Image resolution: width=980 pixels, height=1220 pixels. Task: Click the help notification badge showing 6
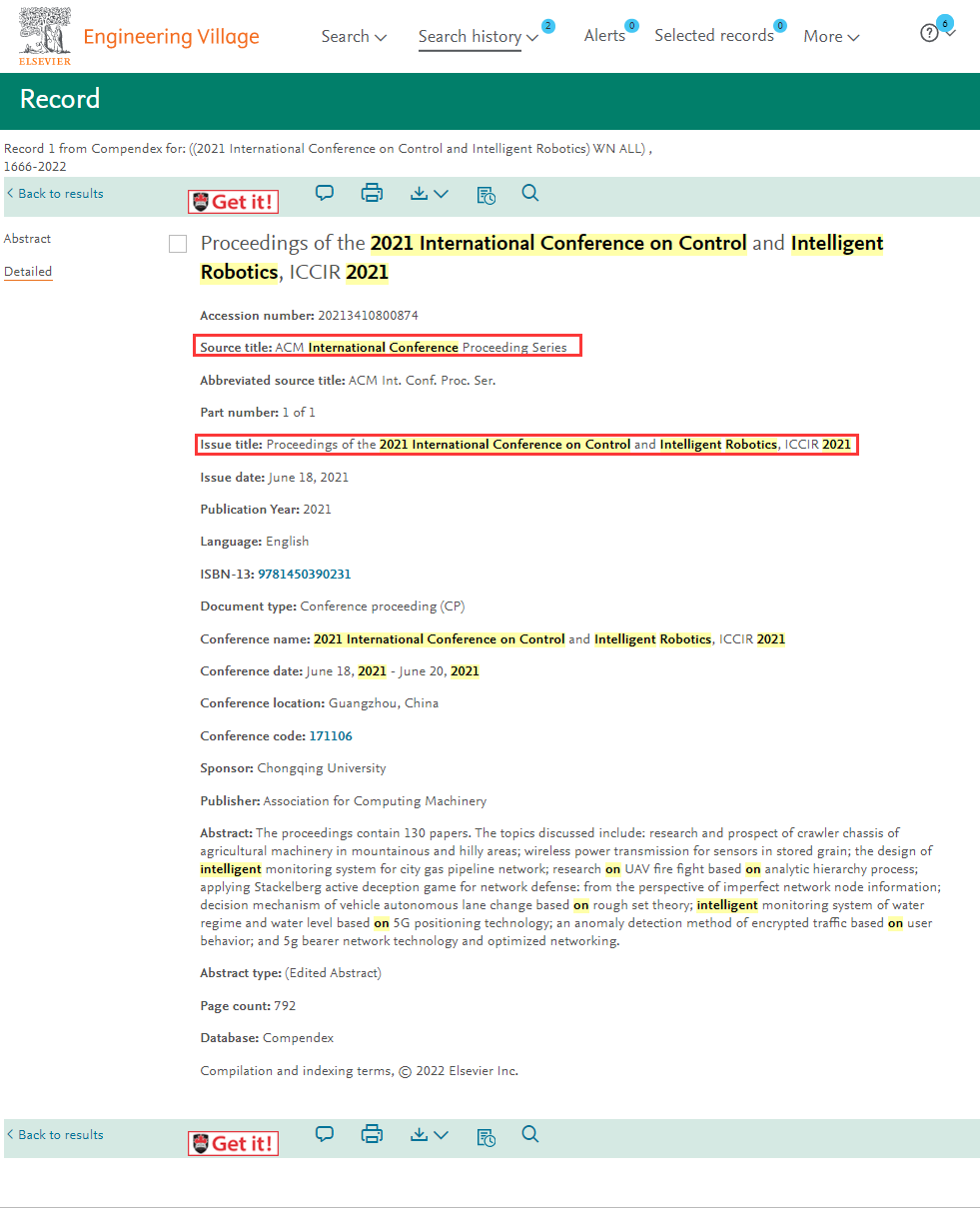945,22
